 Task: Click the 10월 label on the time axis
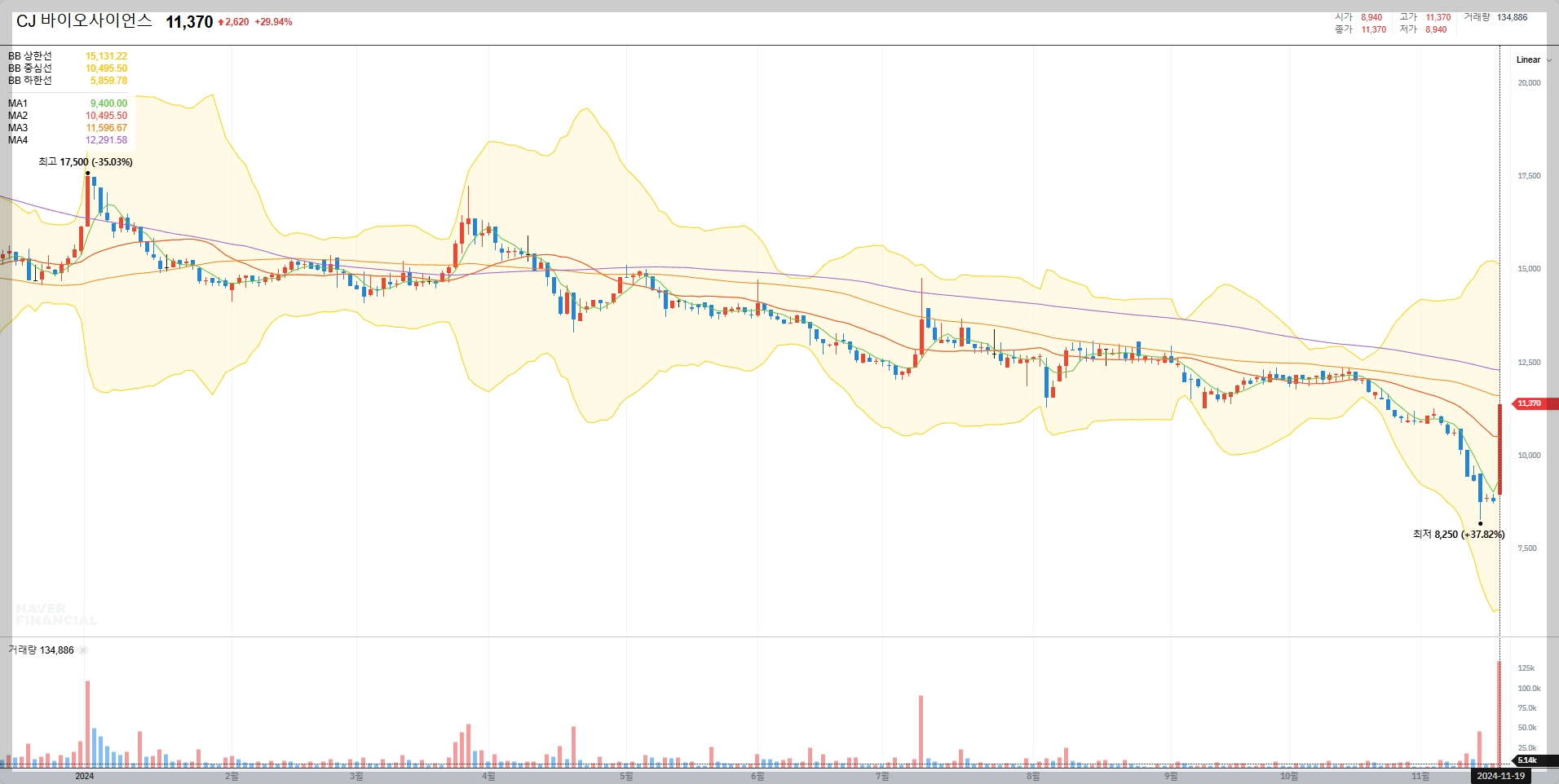tap(1289, 776)
